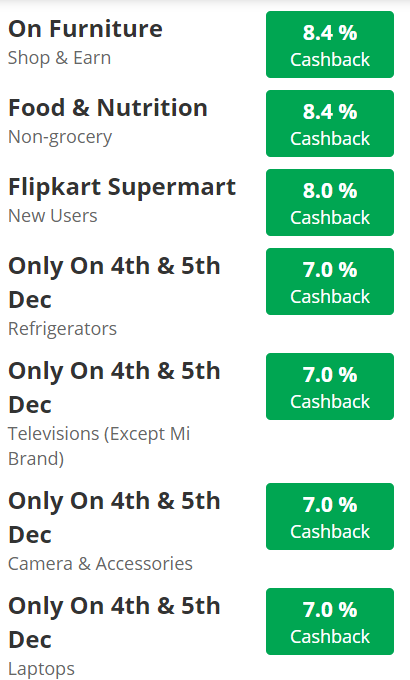
Task: Click the Shop & Earn subtitle
Action: pyautogui.click(x=59, y=58)
